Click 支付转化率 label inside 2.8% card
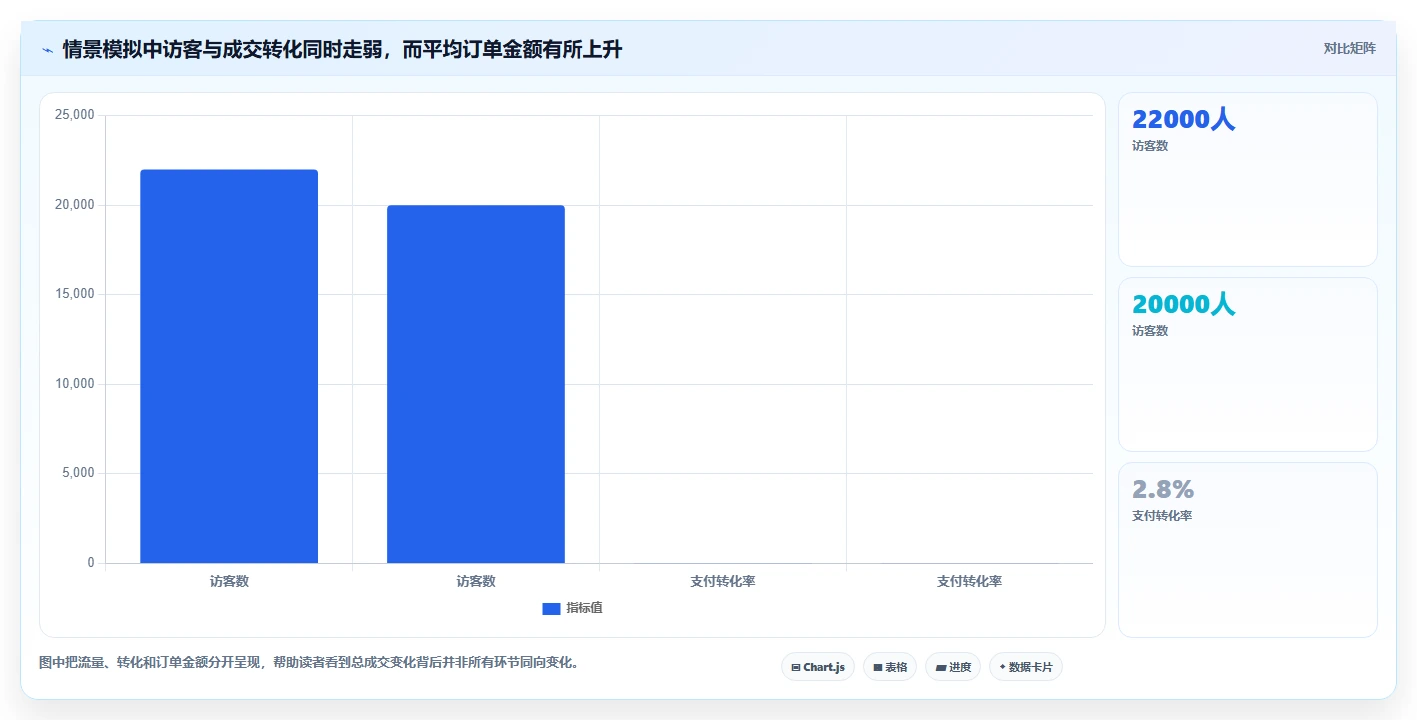Image resolution: width=1417 pixels, height=720 pixels. tap(1162, 516)
